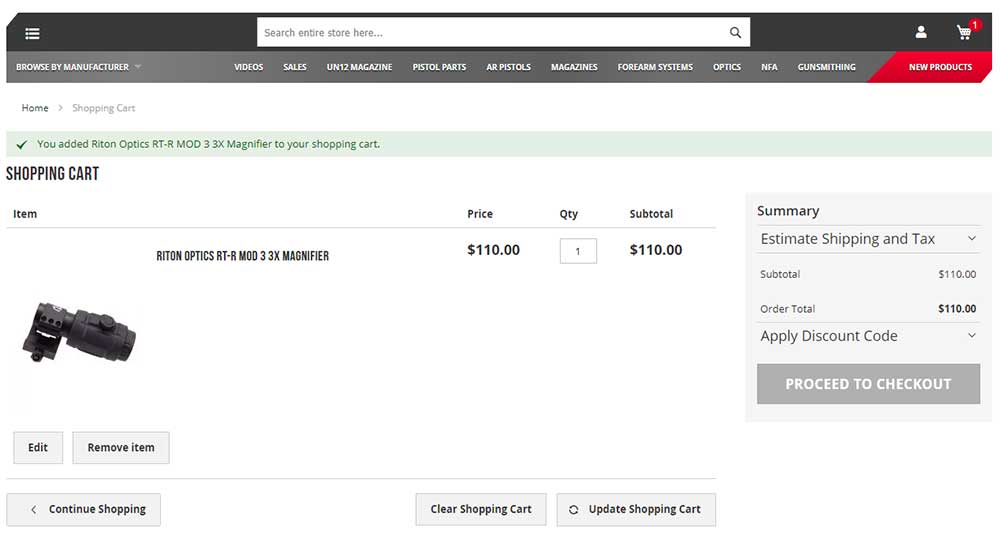
Task: Open the Videos menu item
Action: point(248,67)
